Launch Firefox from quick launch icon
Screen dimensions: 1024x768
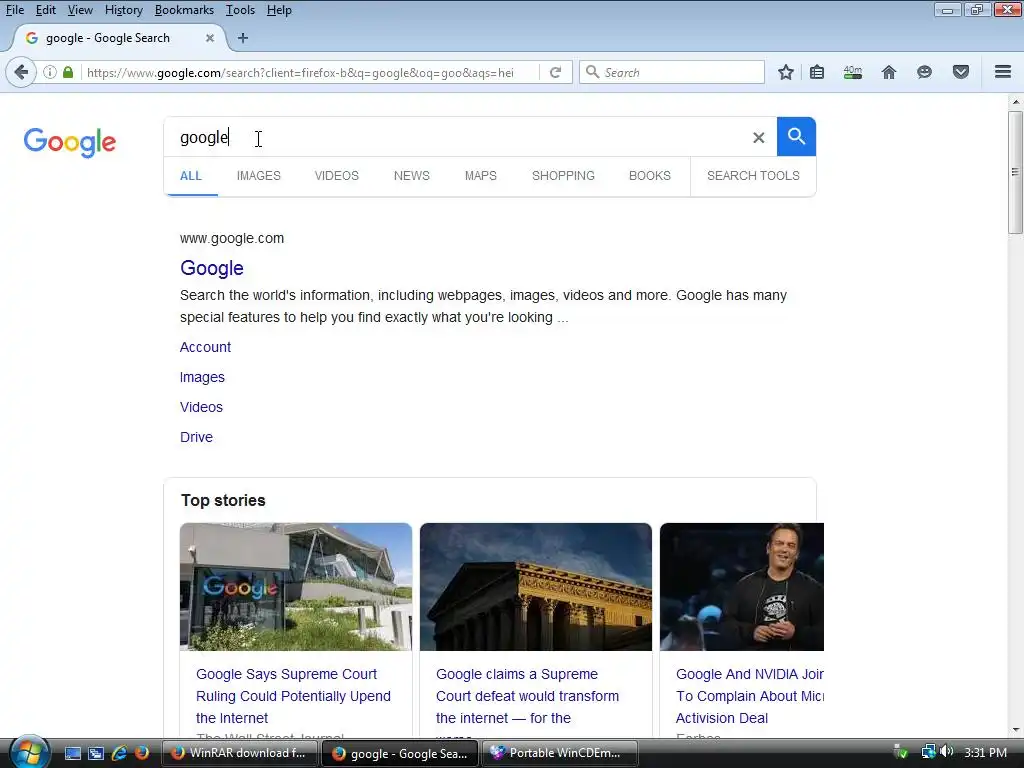coord(142,753)
